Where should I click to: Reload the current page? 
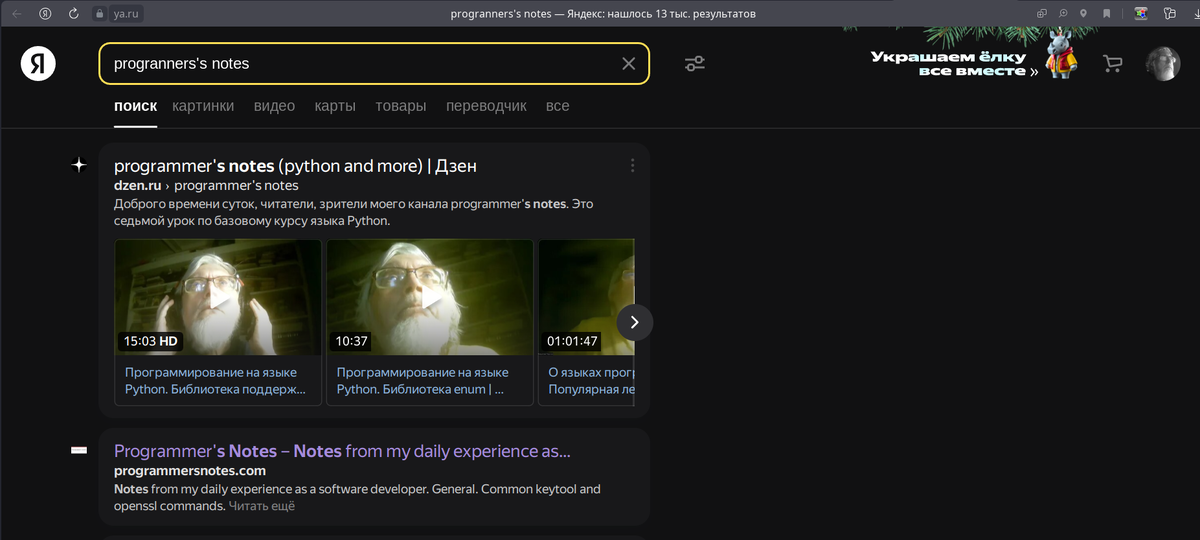(x=74, y=14)
